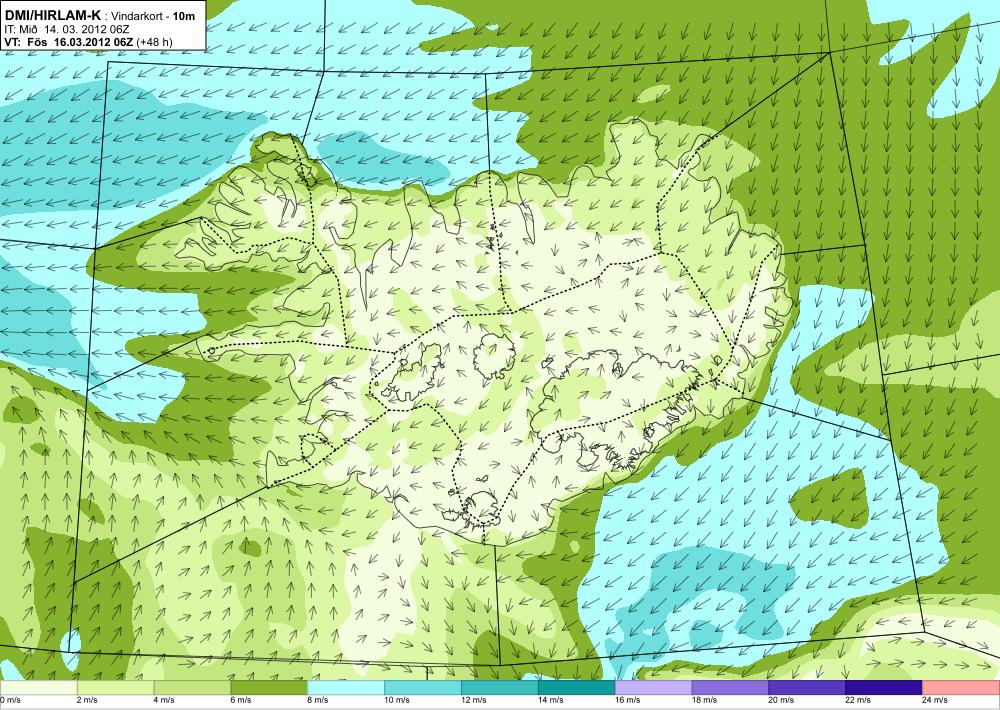Select the lavender 16–18 m/s legend swatch

click(x=653, y=687)
